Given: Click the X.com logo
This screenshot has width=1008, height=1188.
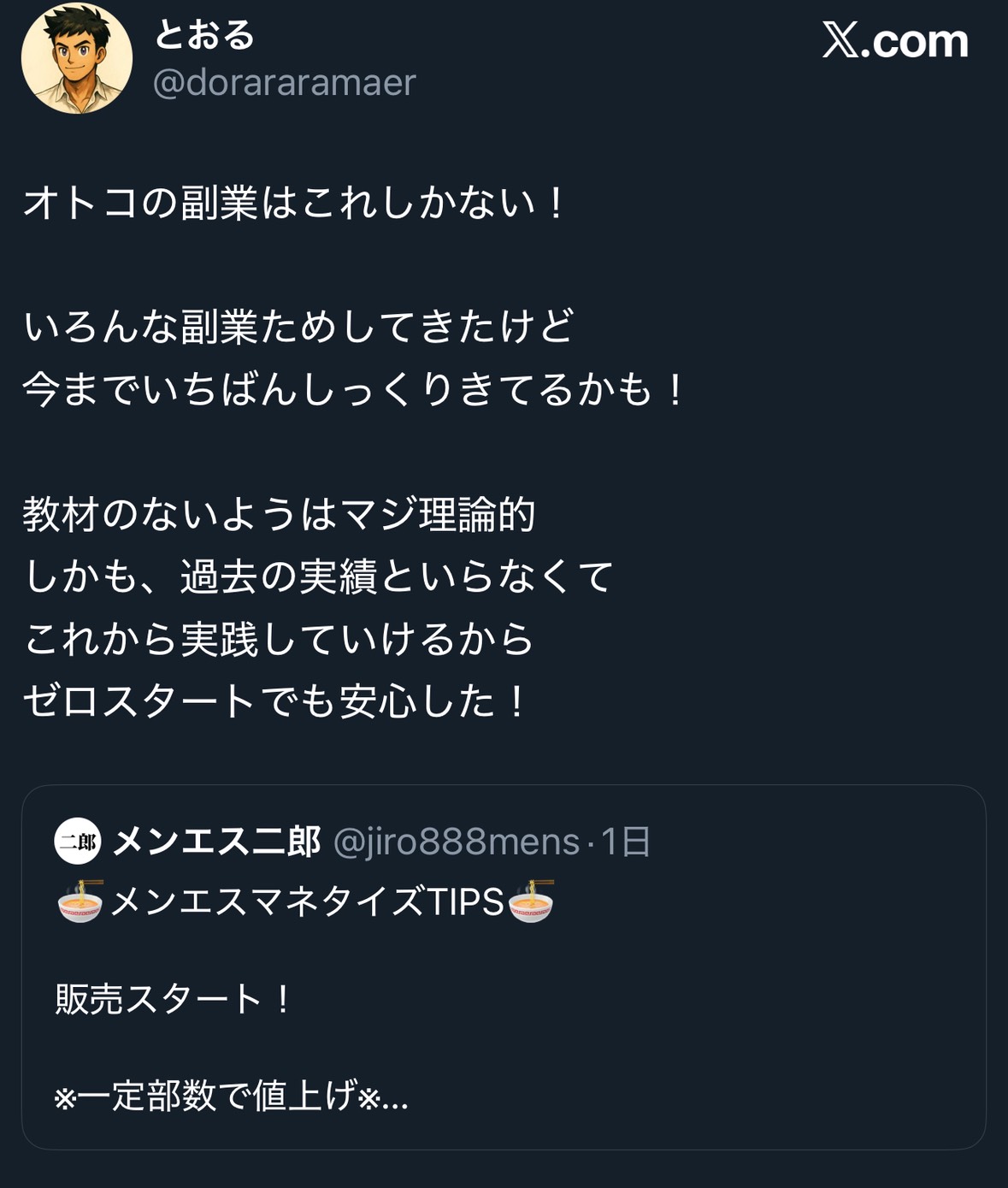Looking at the screenshot, I should 894,40.
